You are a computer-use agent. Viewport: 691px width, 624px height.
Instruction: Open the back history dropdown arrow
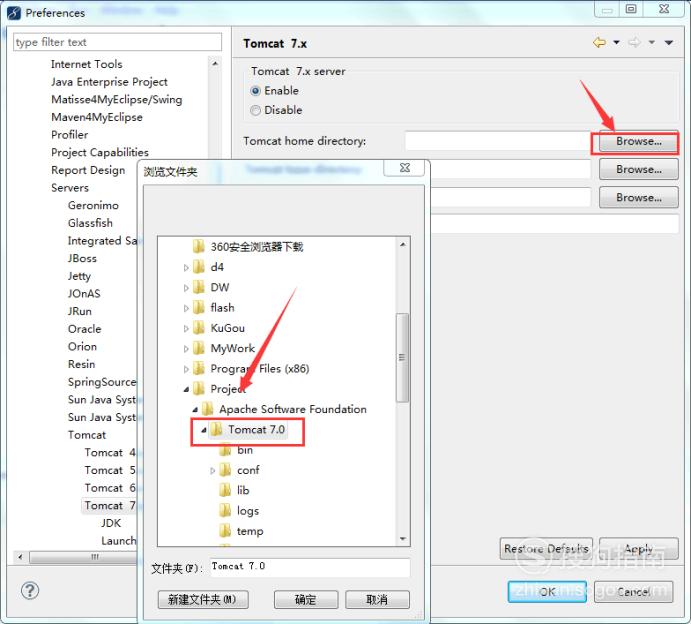click(617, 43)
